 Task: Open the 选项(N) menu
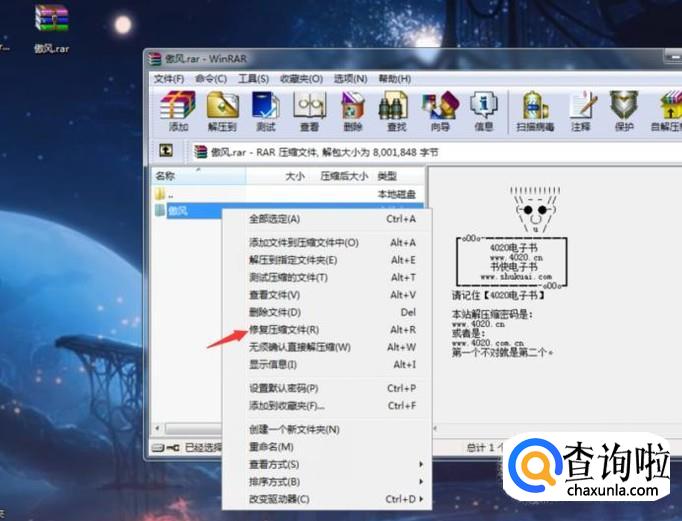coord(350,79)
